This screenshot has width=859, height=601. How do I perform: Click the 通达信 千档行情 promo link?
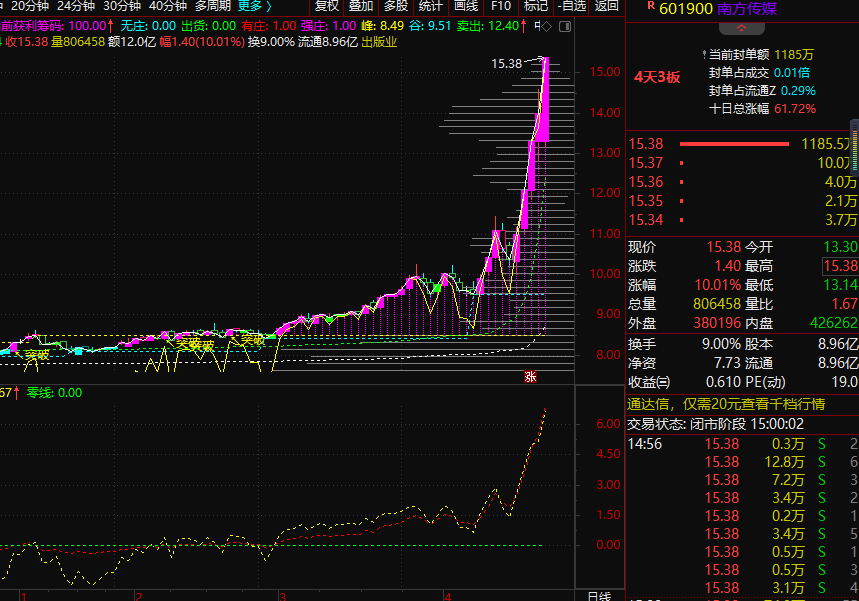tap(726, 404)
